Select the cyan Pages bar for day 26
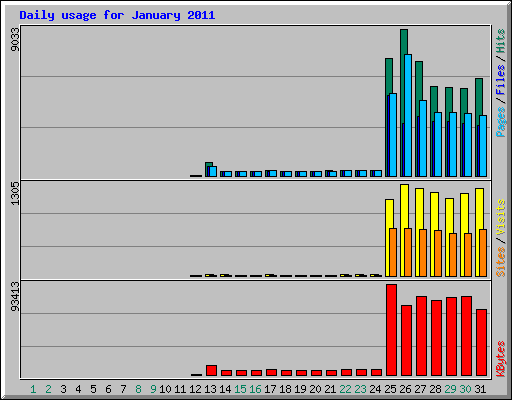Viewport: 512px width, 400px height. (x=408, y=115)
